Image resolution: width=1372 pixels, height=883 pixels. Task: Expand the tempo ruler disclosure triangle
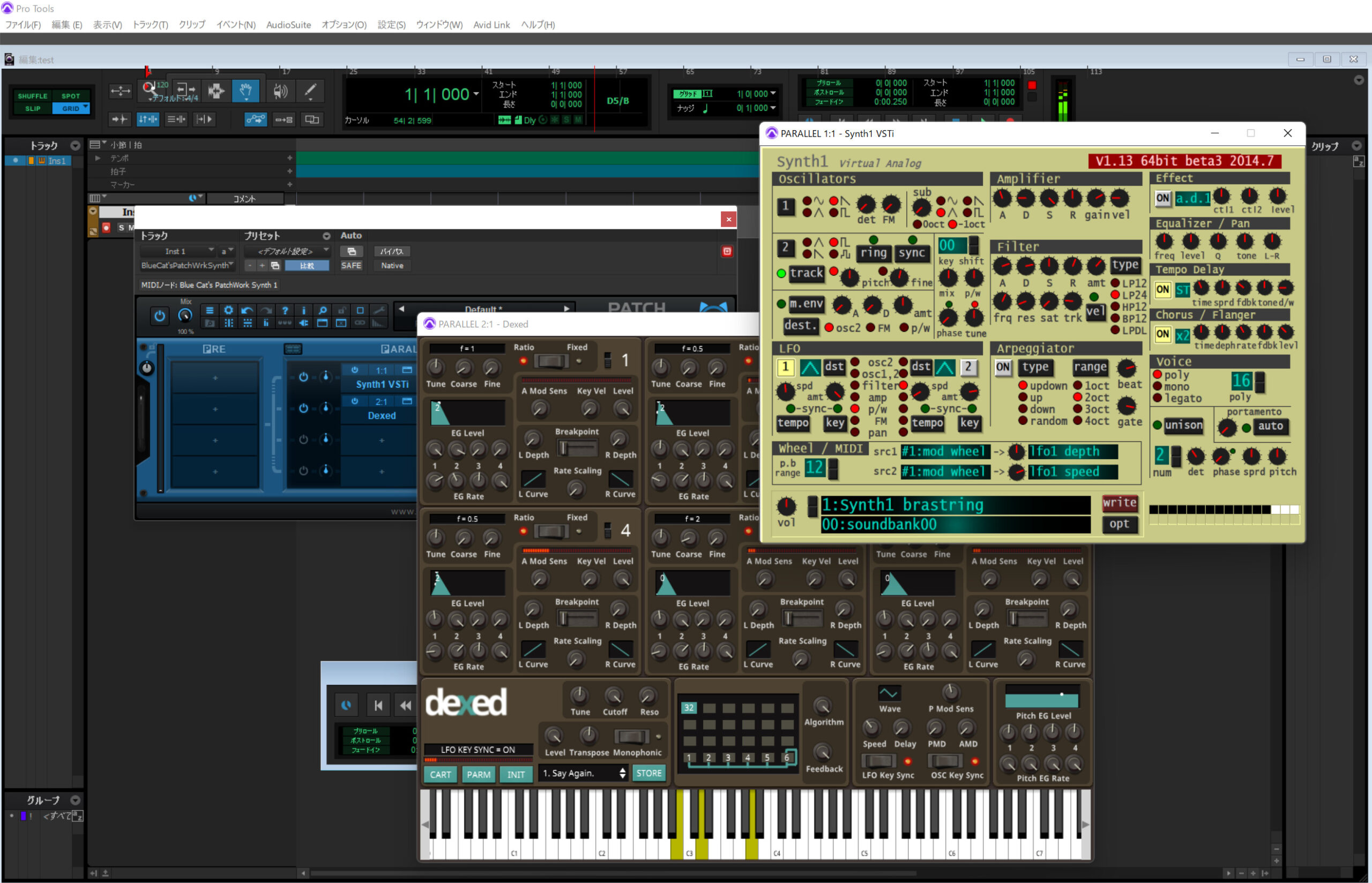[x=98, y=158]
